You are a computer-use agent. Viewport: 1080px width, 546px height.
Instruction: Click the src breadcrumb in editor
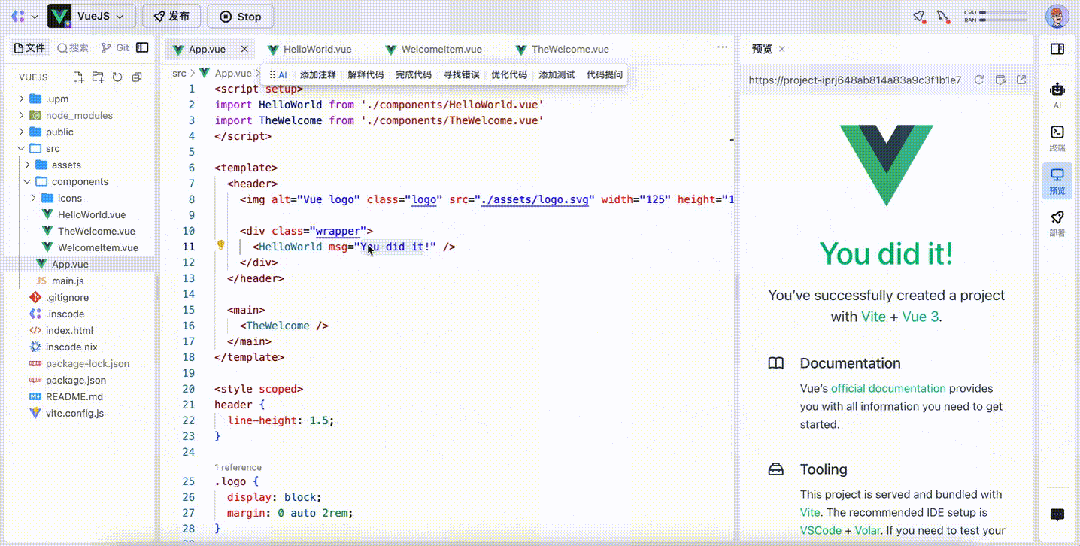(179, 73)
